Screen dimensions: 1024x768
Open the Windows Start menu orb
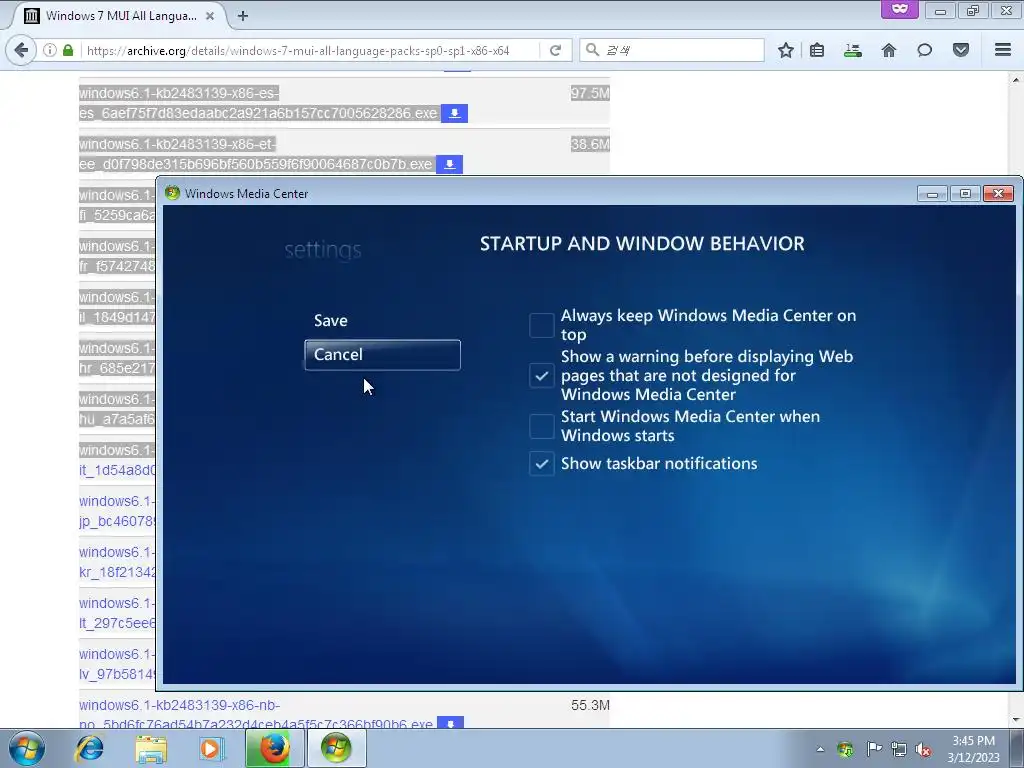pos(27,748)
